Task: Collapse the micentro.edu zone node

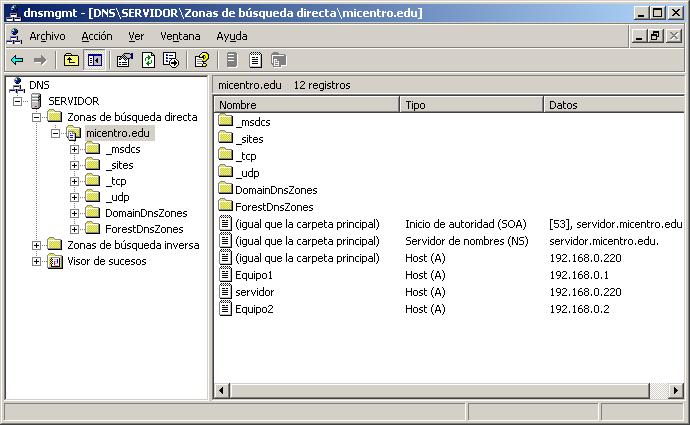Action: (56, 133)
